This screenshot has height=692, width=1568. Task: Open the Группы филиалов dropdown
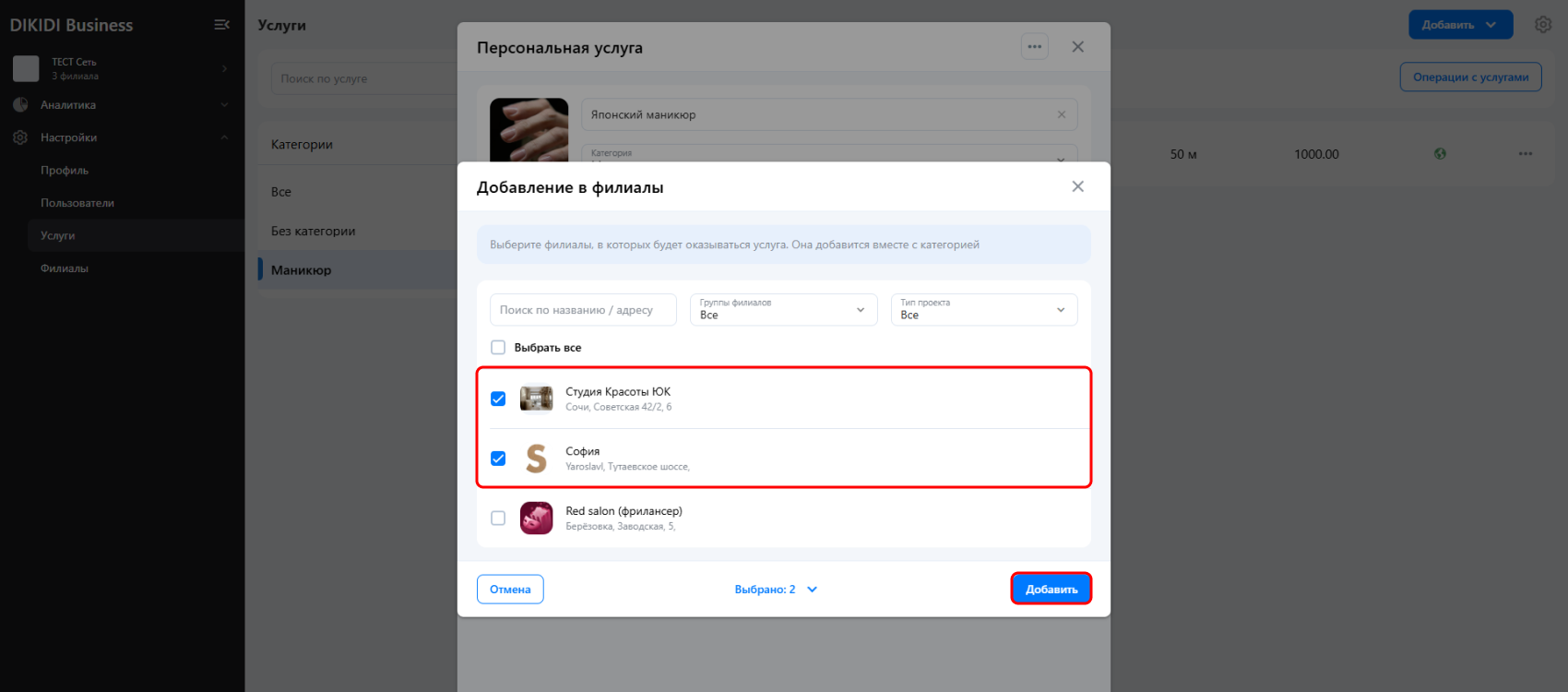(783, 310)
